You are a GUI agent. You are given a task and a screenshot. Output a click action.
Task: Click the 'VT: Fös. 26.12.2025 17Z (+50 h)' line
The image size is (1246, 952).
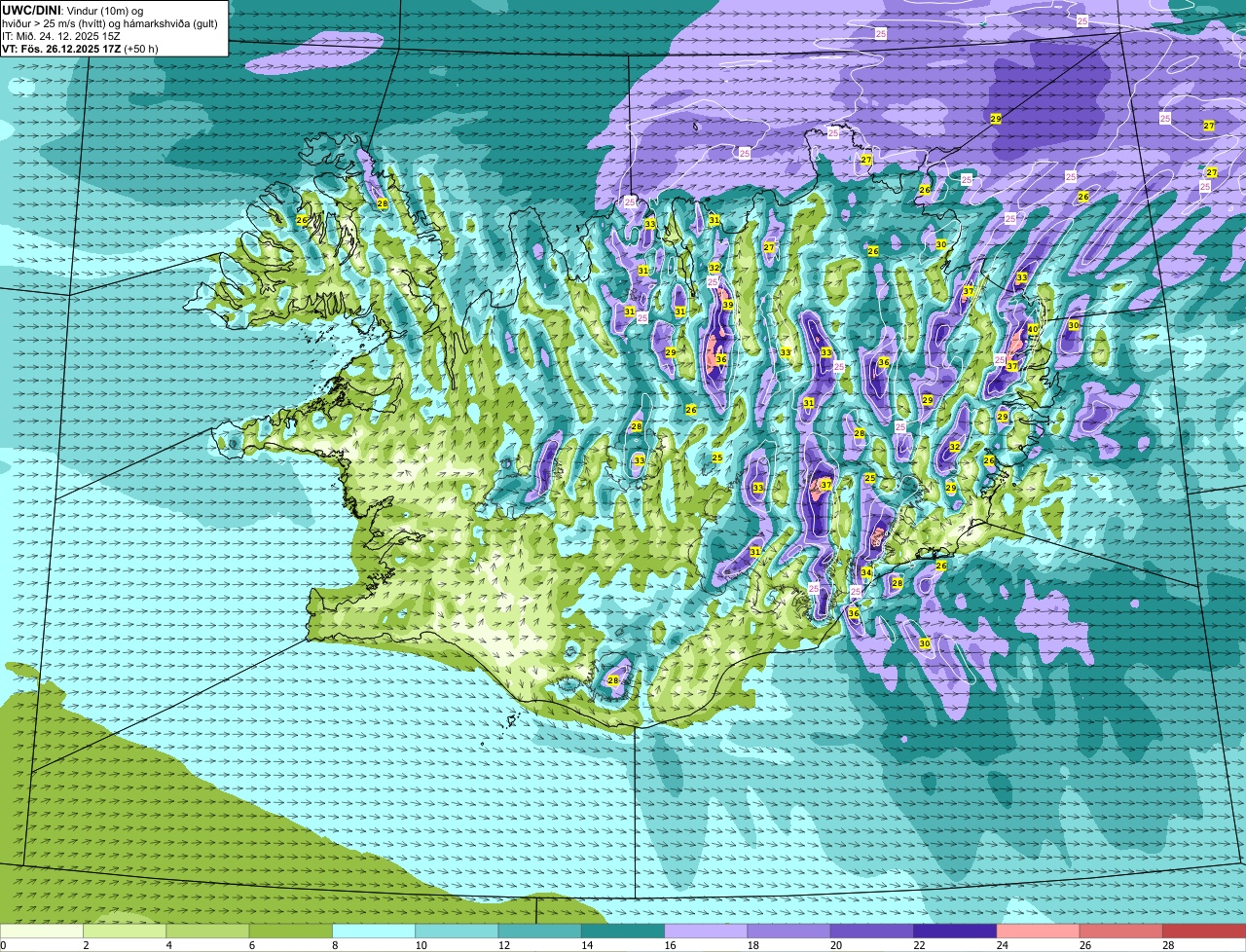point(80,49)
